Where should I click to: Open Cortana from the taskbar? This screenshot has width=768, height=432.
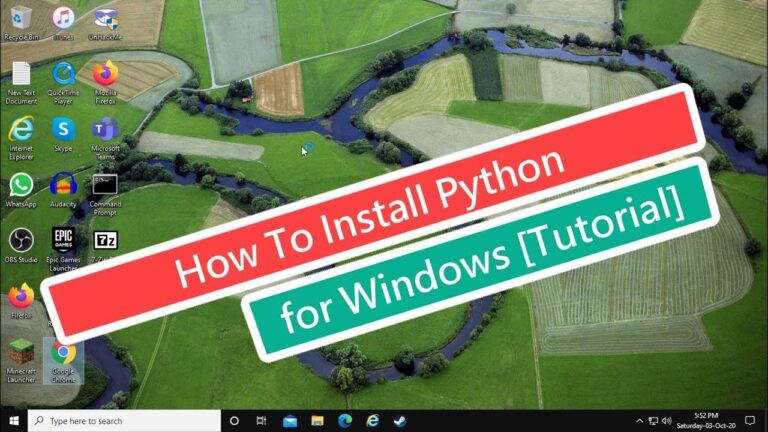click(x=234, y=421)
